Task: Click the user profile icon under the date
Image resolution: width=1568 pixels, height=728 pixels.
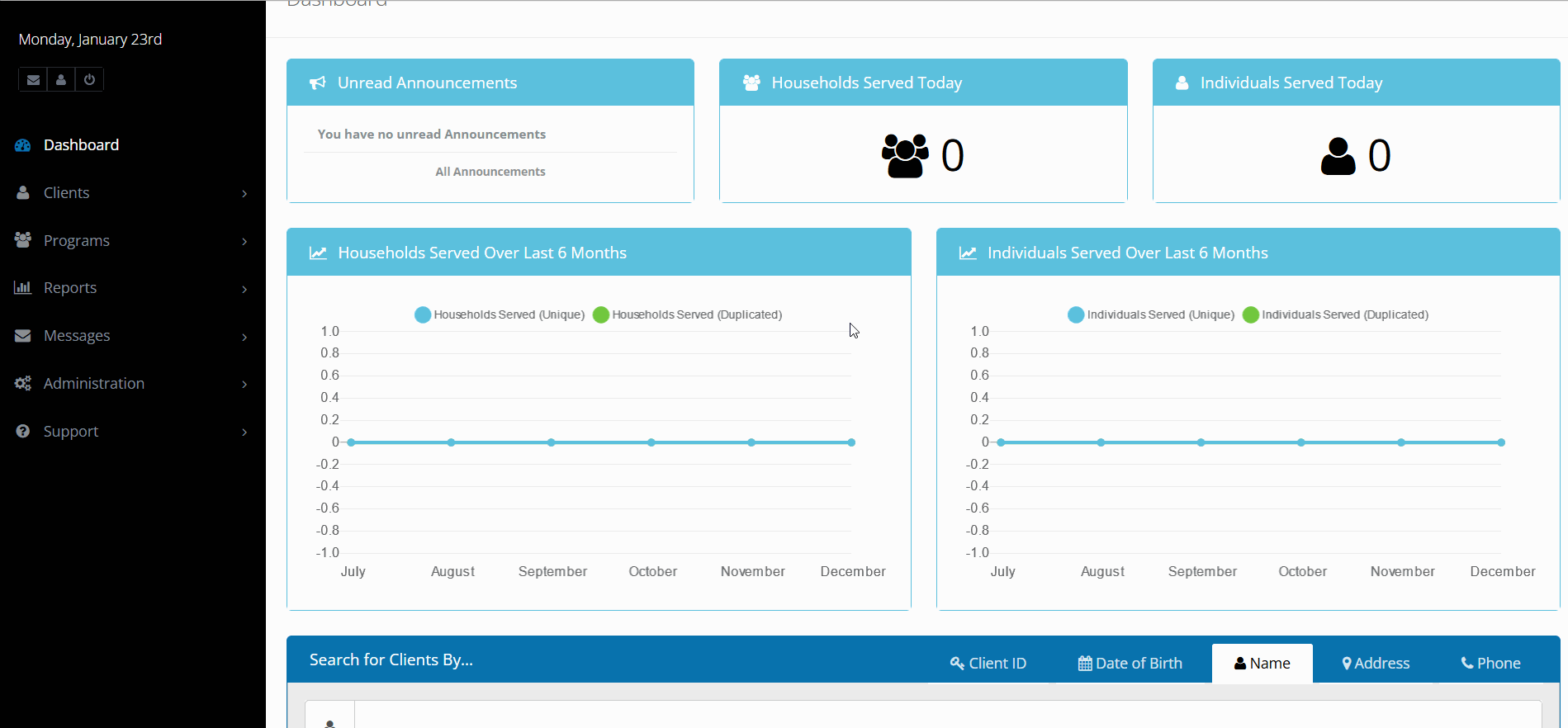Action: [x=61, y=80]
